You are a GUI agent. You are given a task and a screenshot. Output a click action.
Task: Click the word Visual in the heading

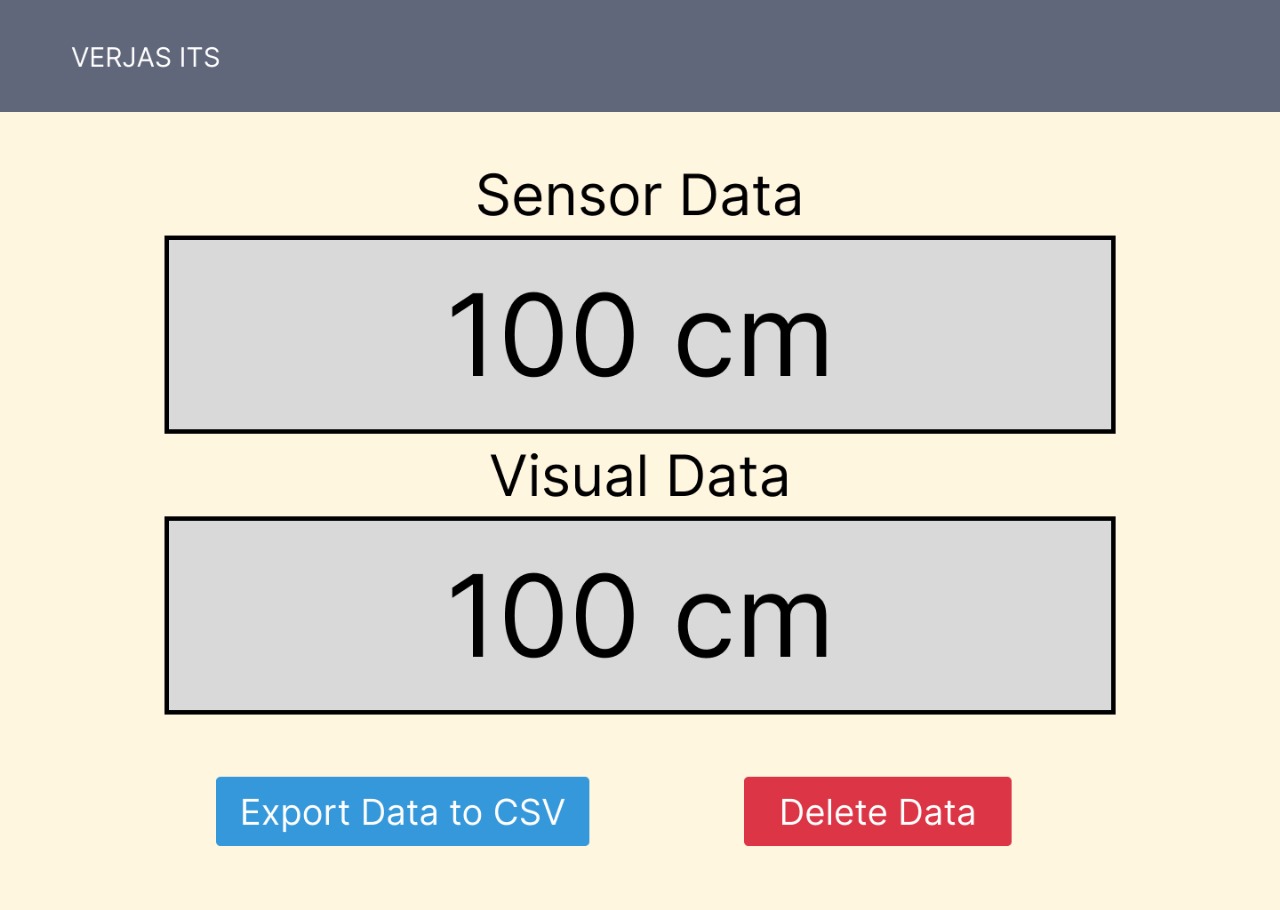point(570,476)
